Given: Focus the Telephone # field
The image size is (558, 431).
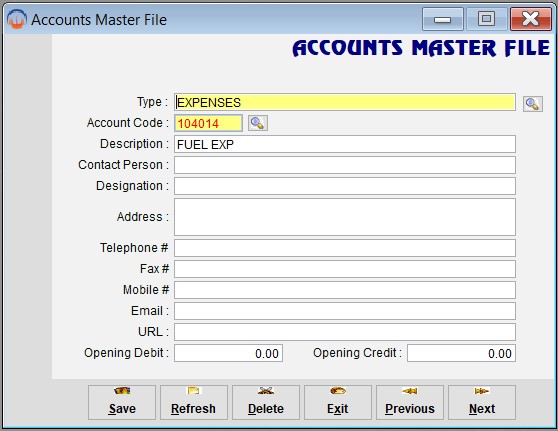Looking at the screenshot, I should pyautogui.click(x=344, y=248).
